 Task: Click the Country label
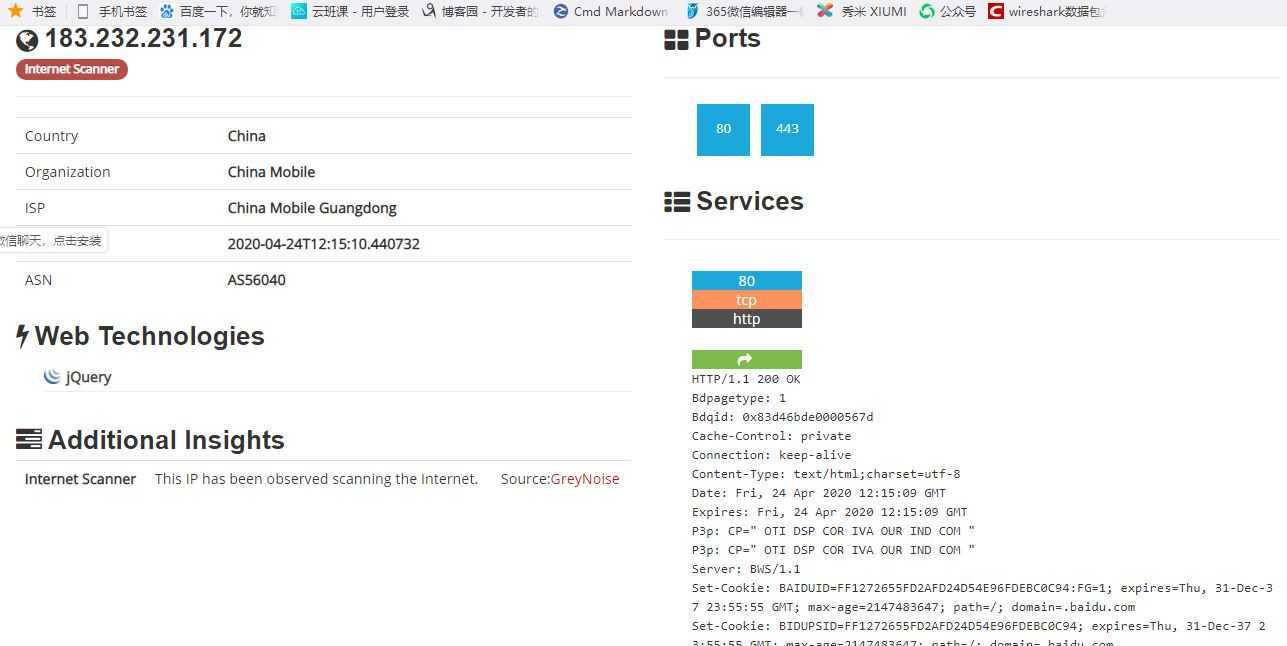[x=51, y=136]
